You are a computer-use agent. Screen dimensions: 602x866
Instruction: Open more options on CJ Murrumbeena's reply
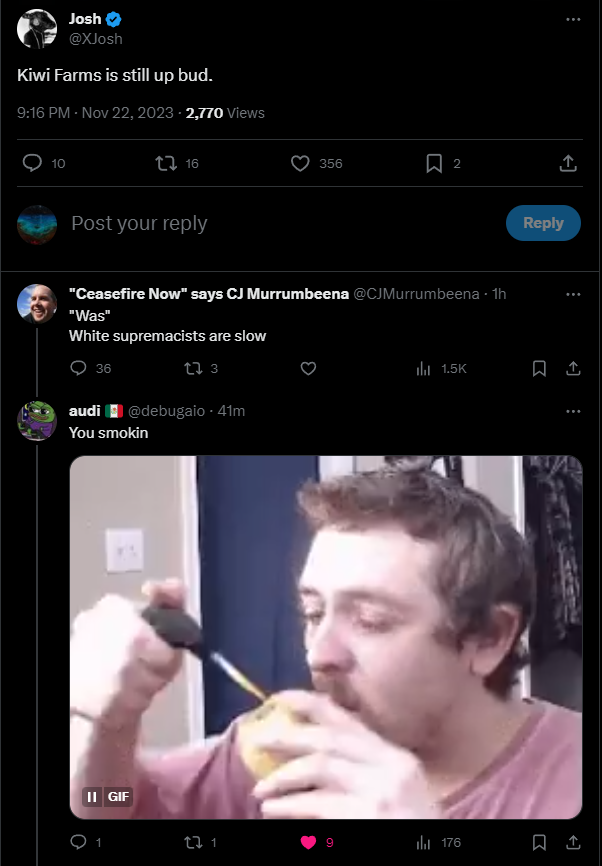click(573, 294)
